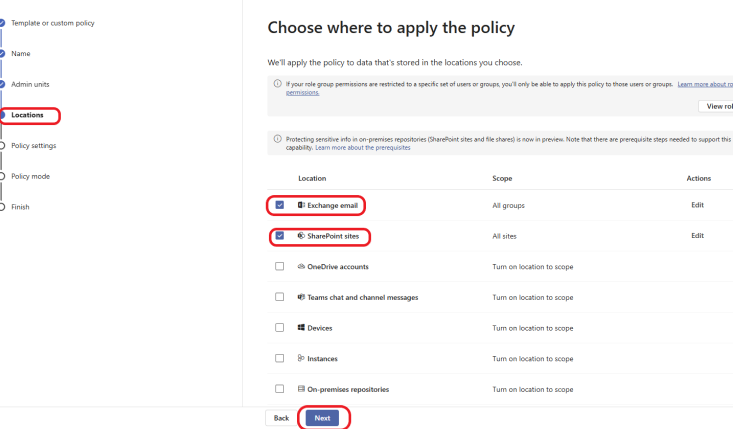Uncheck the SharePoint sites checkbox
Image resolution: width=733 pixels, height=429 pixels.
tap(280, 236)
